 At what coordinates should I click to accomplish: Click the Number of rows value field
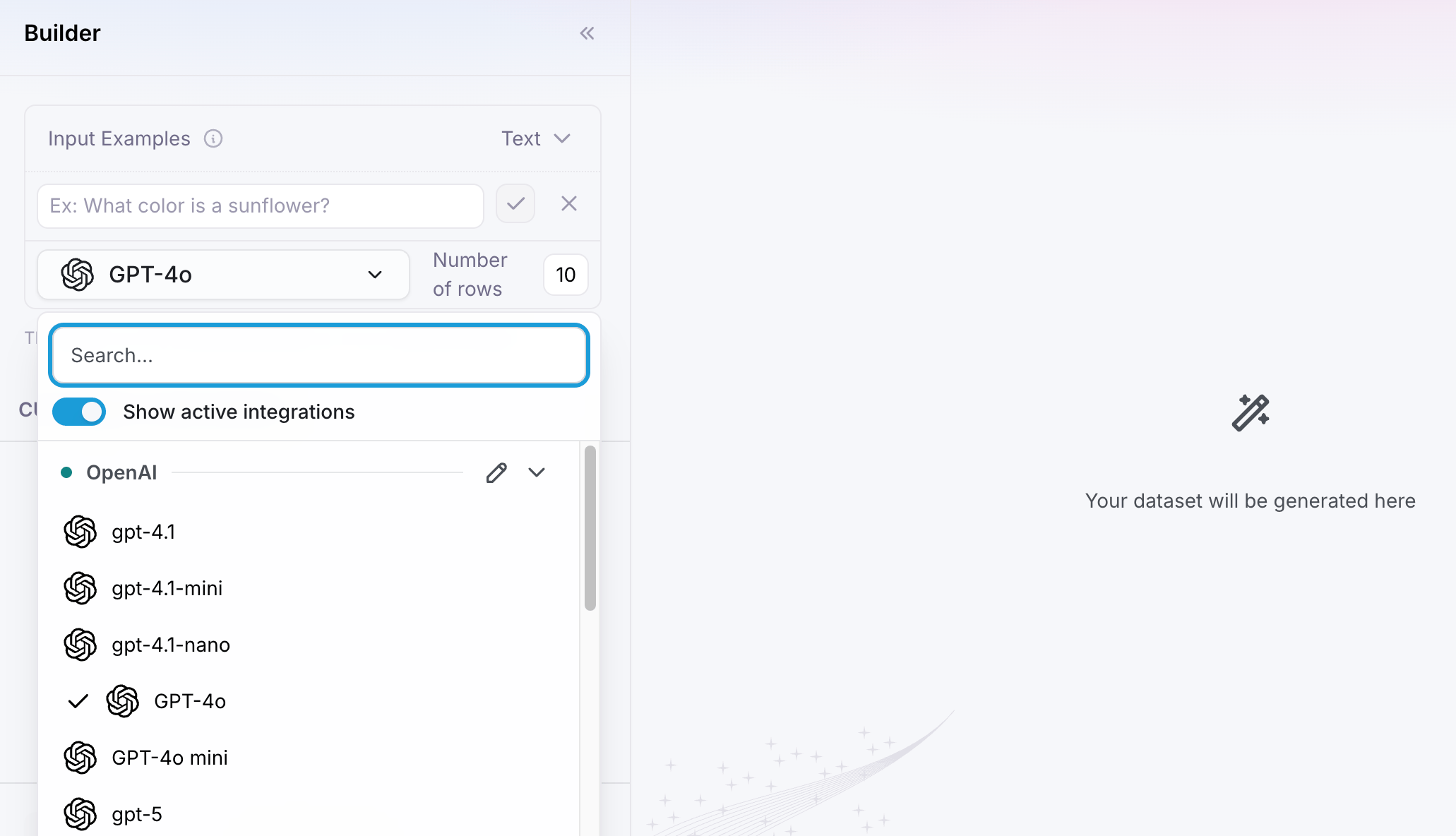click(x=566, y=275)
